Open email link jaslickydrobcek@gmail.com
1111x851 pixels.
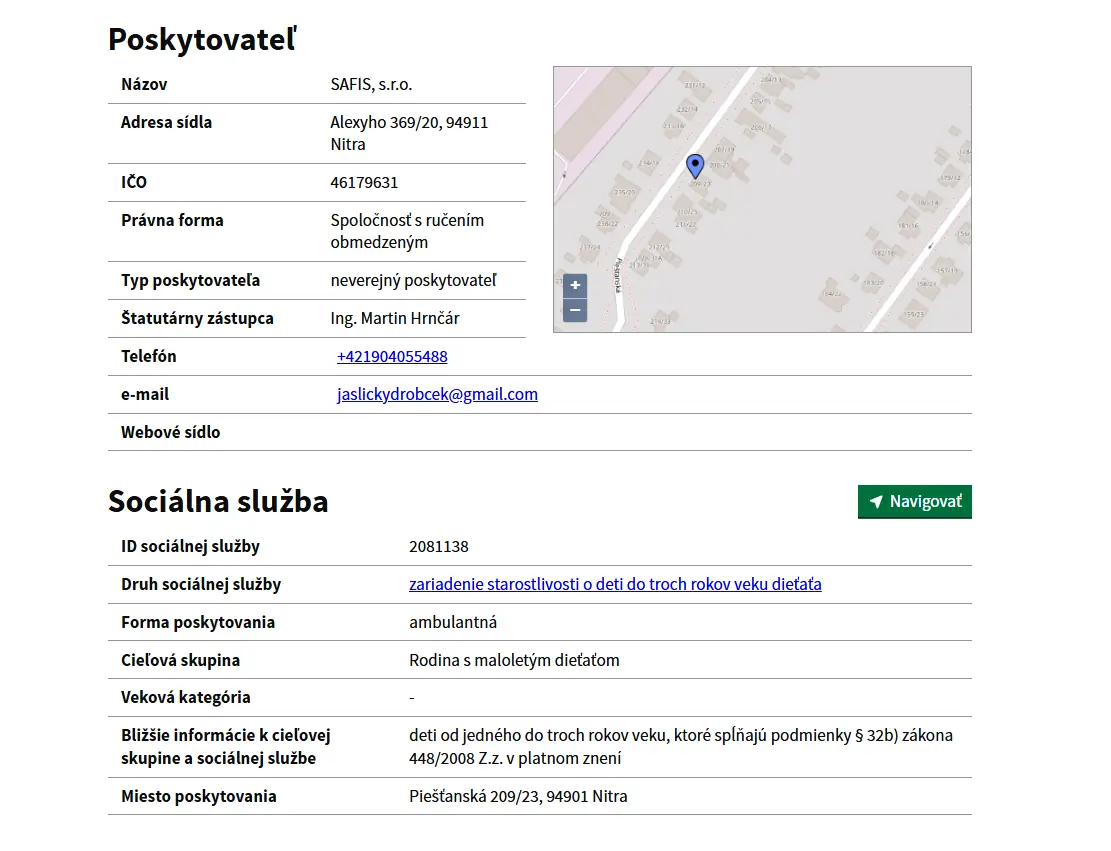tap(437, 394)
